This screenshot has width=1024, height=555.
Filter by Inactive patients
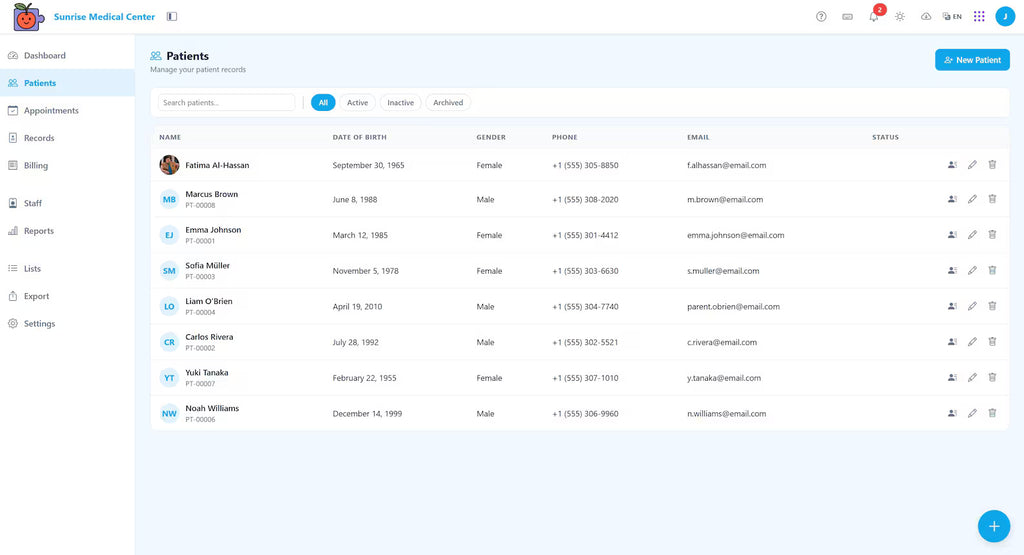pos(400,103)
